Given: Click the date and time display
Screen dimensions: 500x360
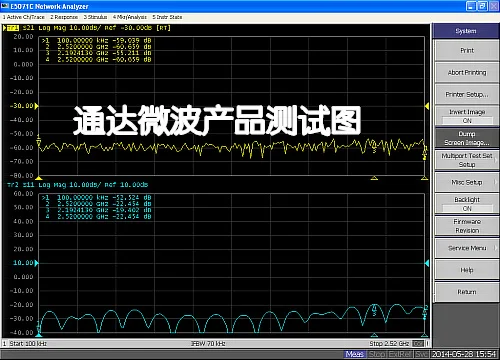Looking at the screenshot, I should (464, 354).
